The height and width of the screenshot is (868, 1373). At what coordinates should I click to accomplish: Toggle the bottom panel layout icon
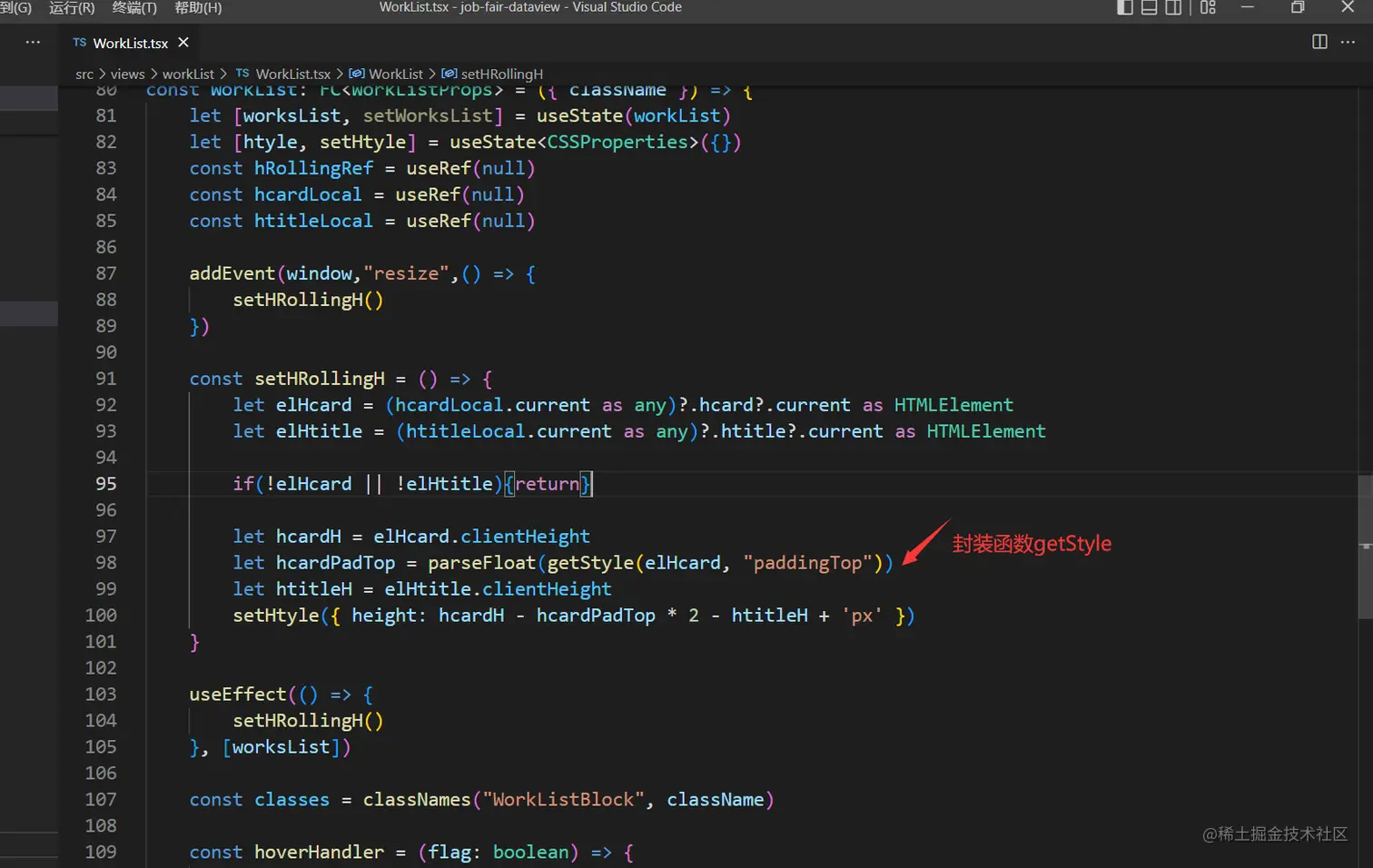1150,7
